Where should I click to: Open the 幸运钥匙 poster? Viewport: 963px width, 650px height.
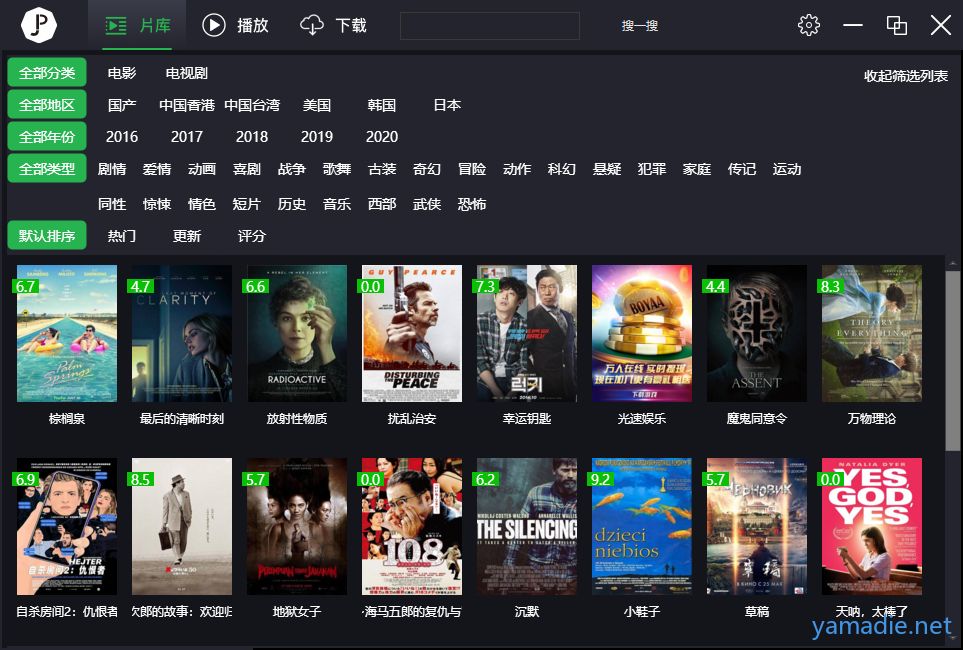click(527, 334)
